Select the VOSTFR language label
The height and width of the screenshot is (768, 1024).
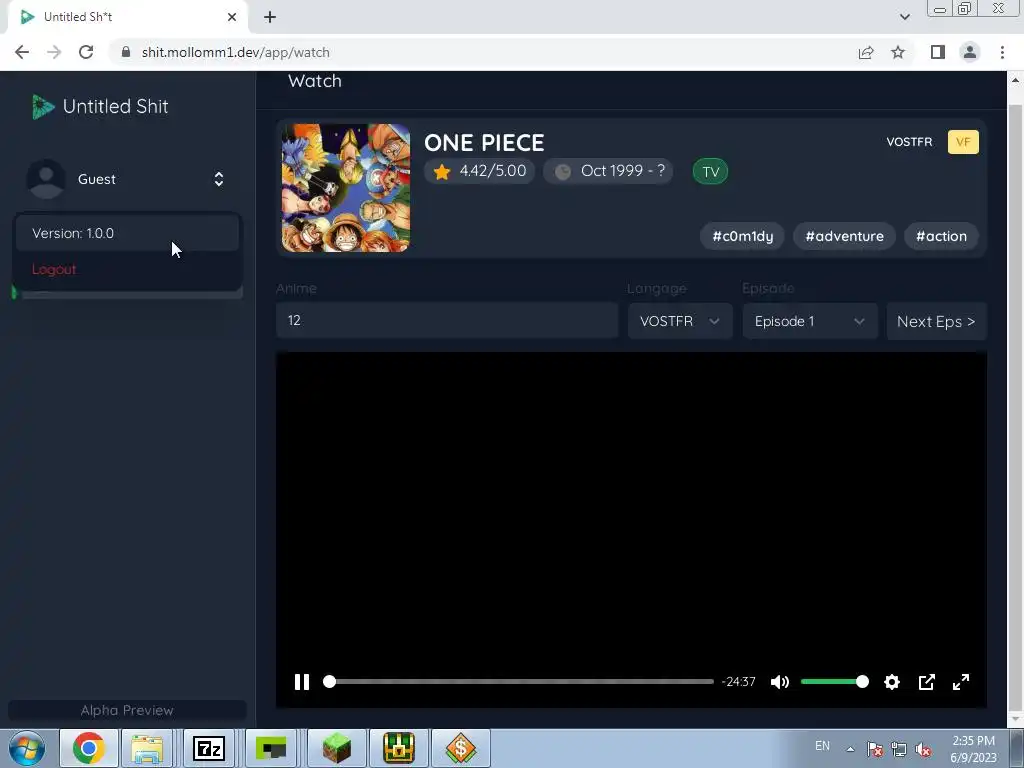click(909, 142)
